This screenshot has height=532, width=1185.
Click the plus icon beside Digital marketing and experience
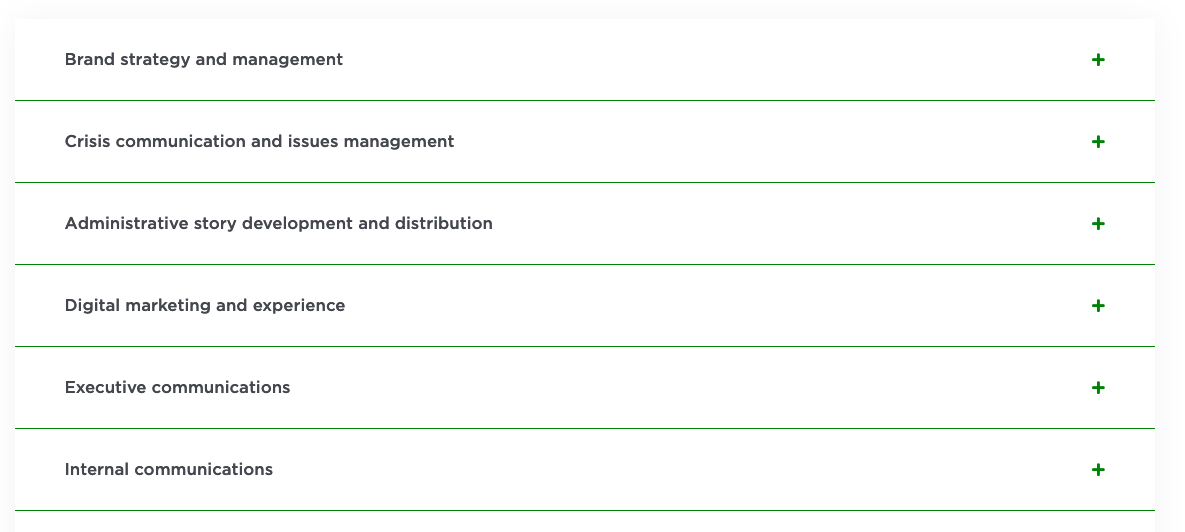1098,306
